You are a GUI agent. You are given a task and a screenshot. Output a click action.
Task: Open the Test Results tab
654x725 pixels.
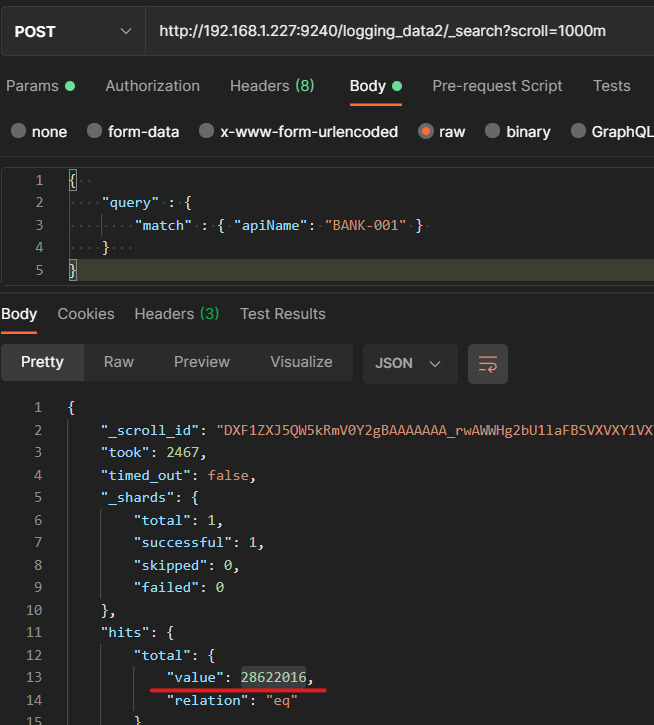pyautogui.click(x=282, y=314)
